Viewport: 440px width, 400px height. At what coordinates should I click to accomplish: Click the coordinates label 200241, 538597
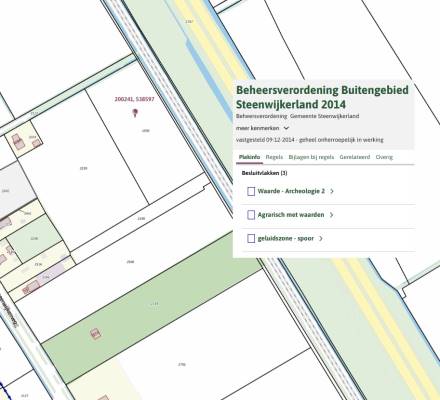[135, 99]
